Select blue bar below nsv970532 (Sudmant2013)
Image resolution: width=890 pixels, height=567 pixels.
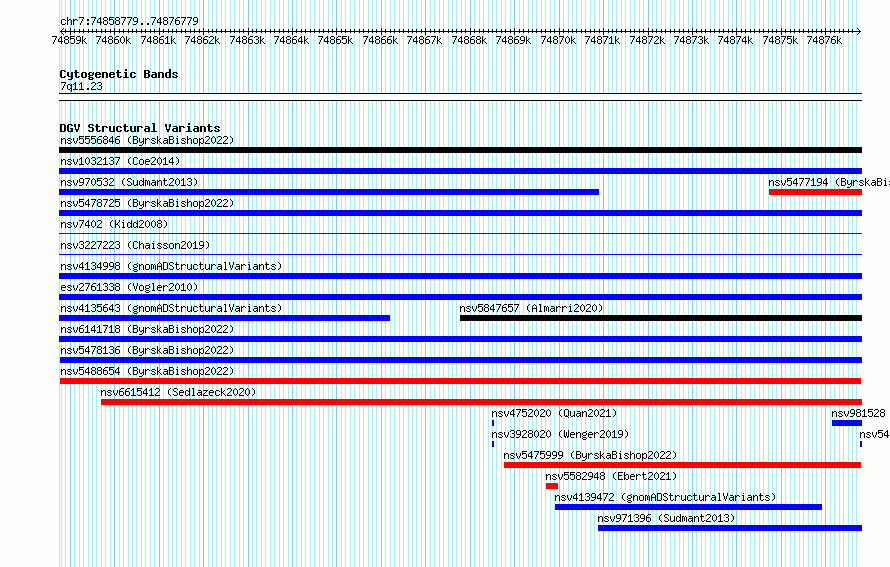pos(329,192)
